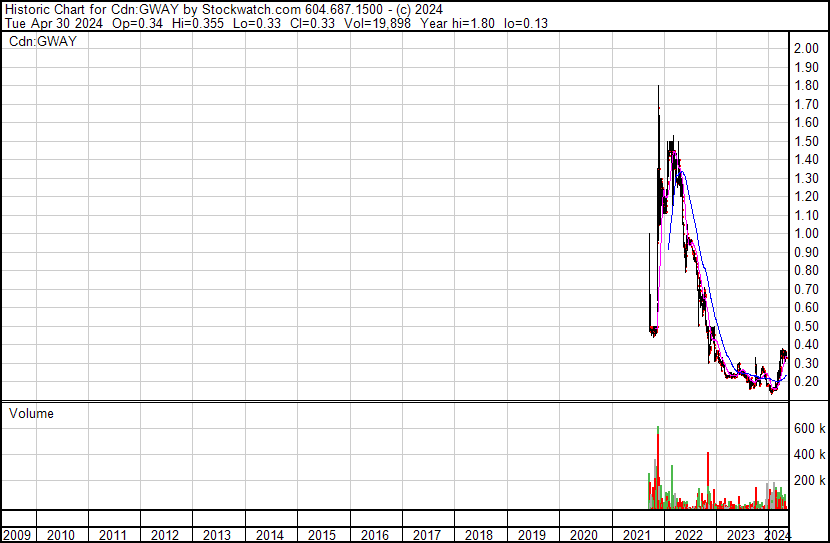Click the 400 k volume axis label
This screenshot has height=543, width=830.
[809, 454]
